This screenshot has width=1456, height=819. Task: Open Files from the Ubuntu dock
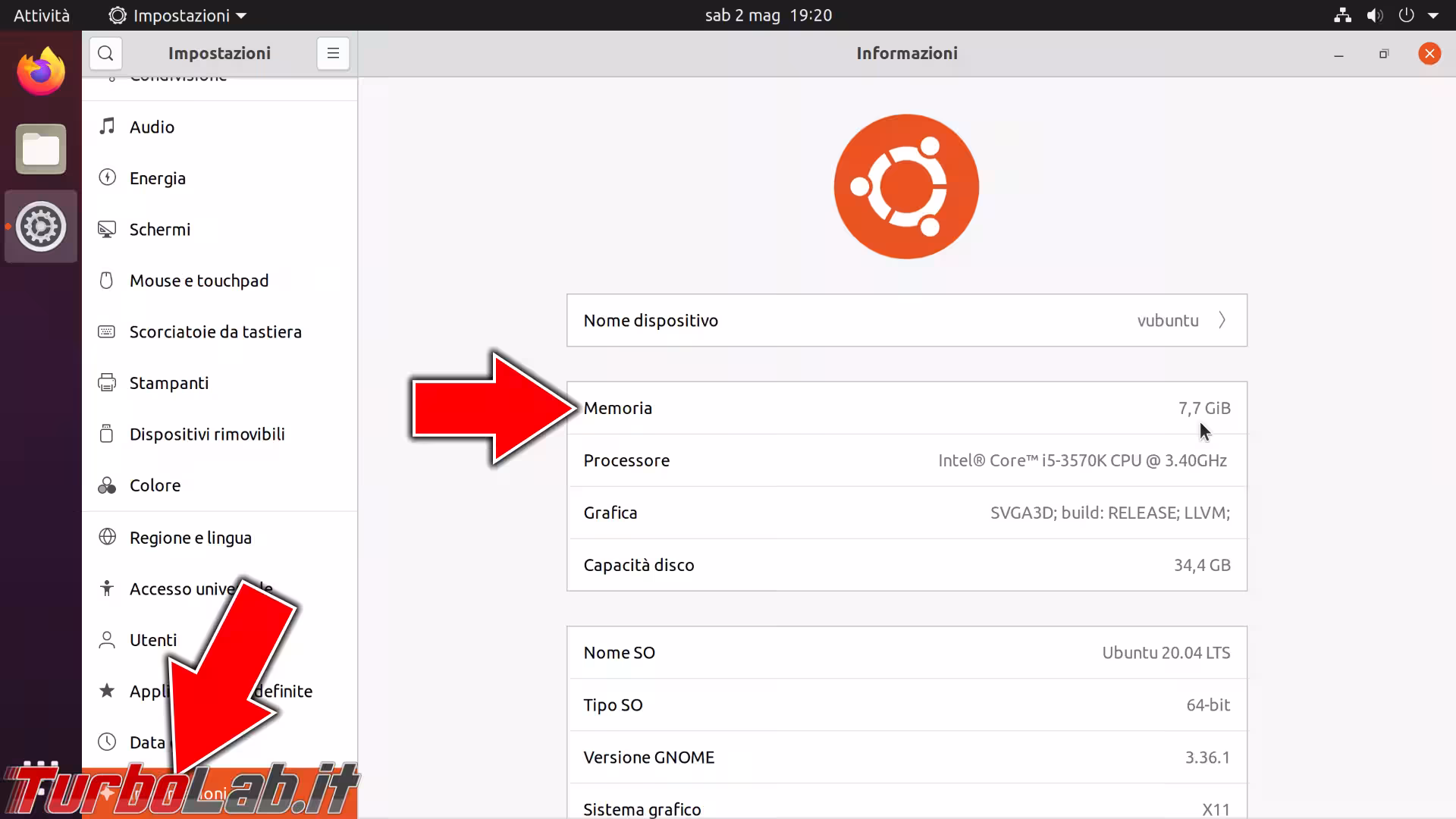(41, 149)
